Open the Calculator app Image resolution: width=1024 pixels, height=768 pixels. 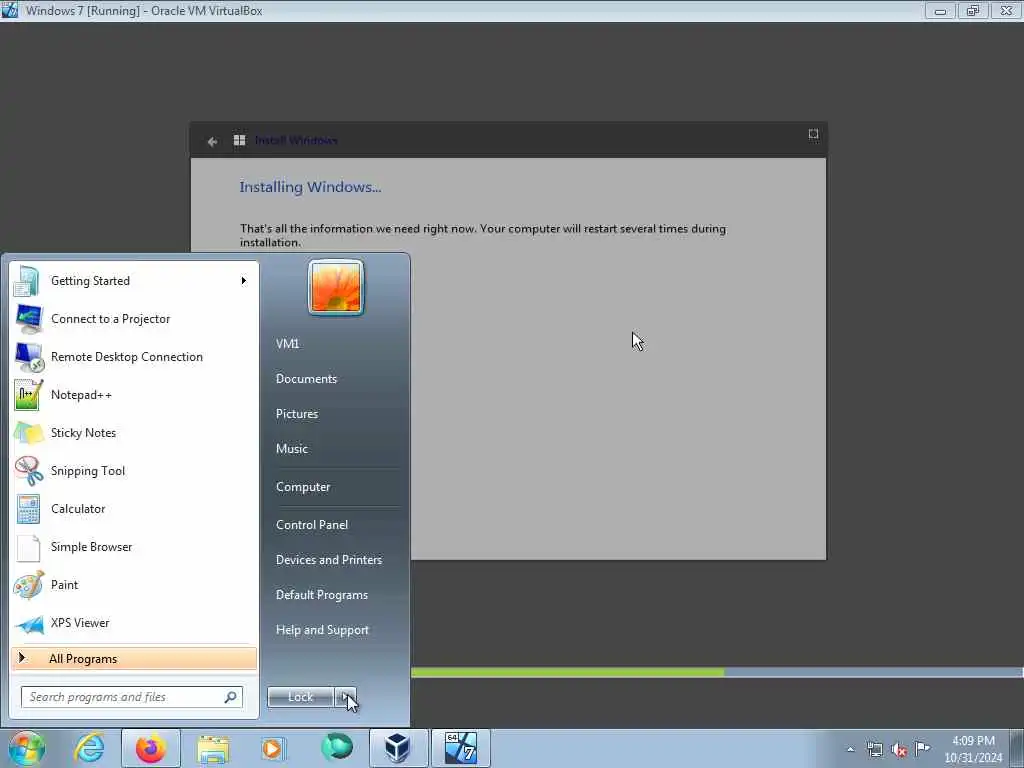coord(134,509)
